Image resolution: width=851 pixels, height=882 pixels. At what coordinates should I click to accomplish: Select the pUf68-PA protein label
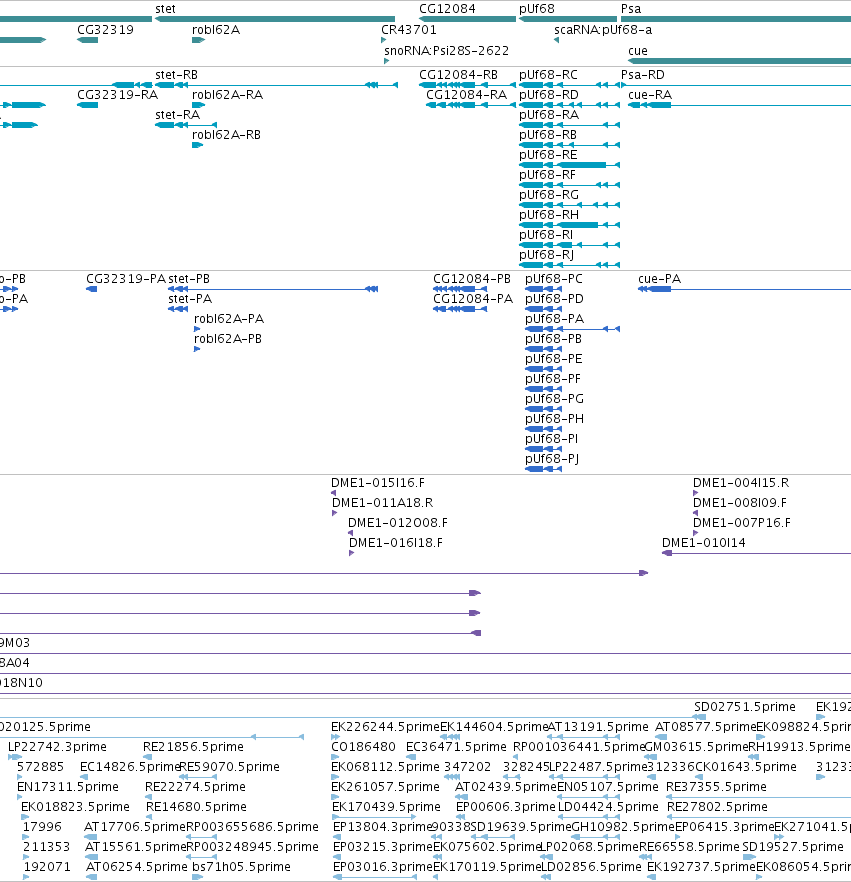[555, 319]
